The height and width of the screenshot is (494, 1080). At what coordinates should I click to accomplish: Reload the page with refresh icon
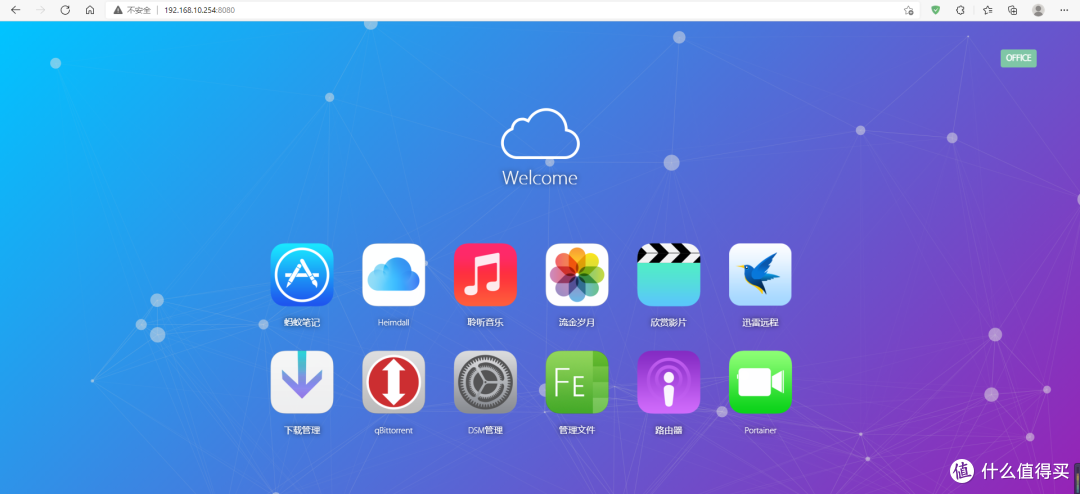(x=65, y=10)
